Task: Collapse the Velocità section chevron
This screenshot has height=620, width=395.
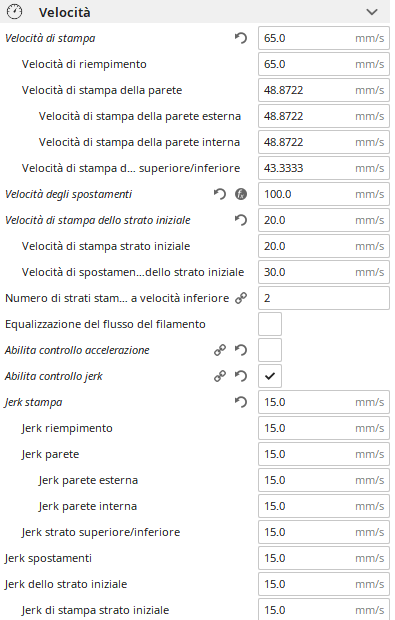Action: point(372,12)
